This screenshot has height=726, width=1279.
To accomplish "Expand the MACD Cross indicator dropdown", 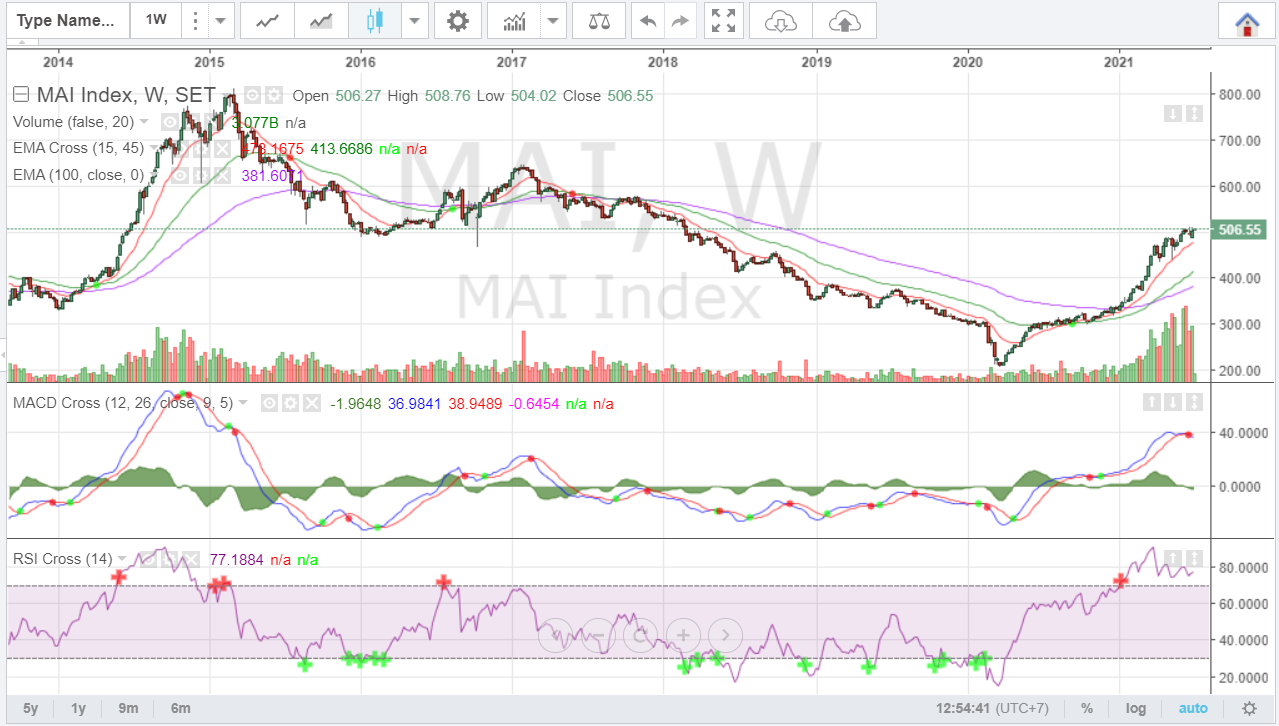I will 244,403.
